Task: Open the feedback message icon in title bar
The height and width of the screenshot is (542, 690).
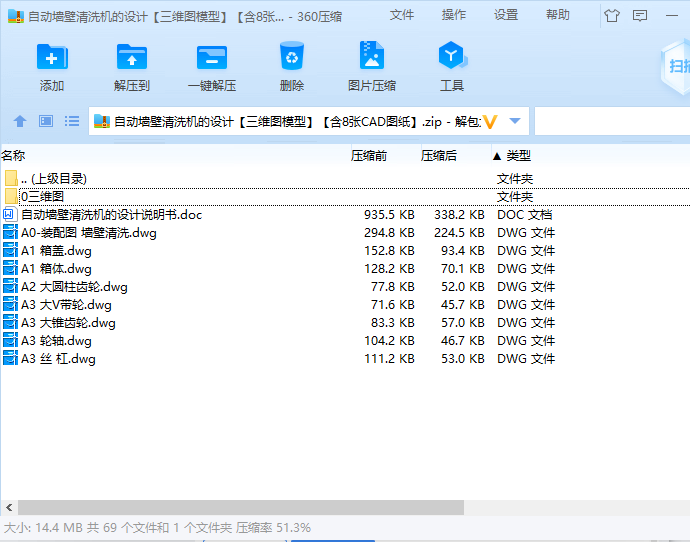Action: [639, 16]
